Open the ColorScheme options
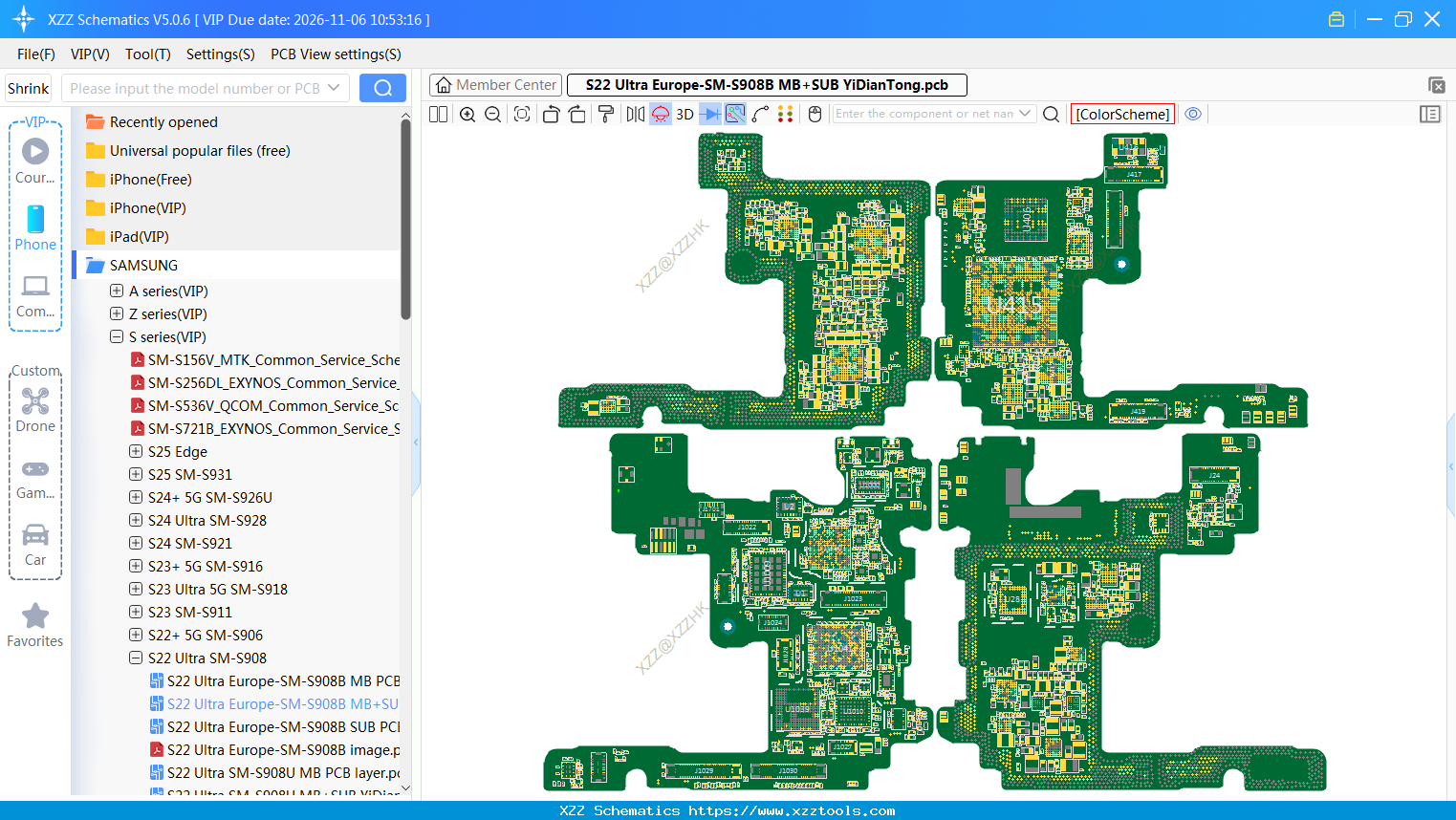Viewport: 1456px width, 820px height. click(x=1122, y=115)
